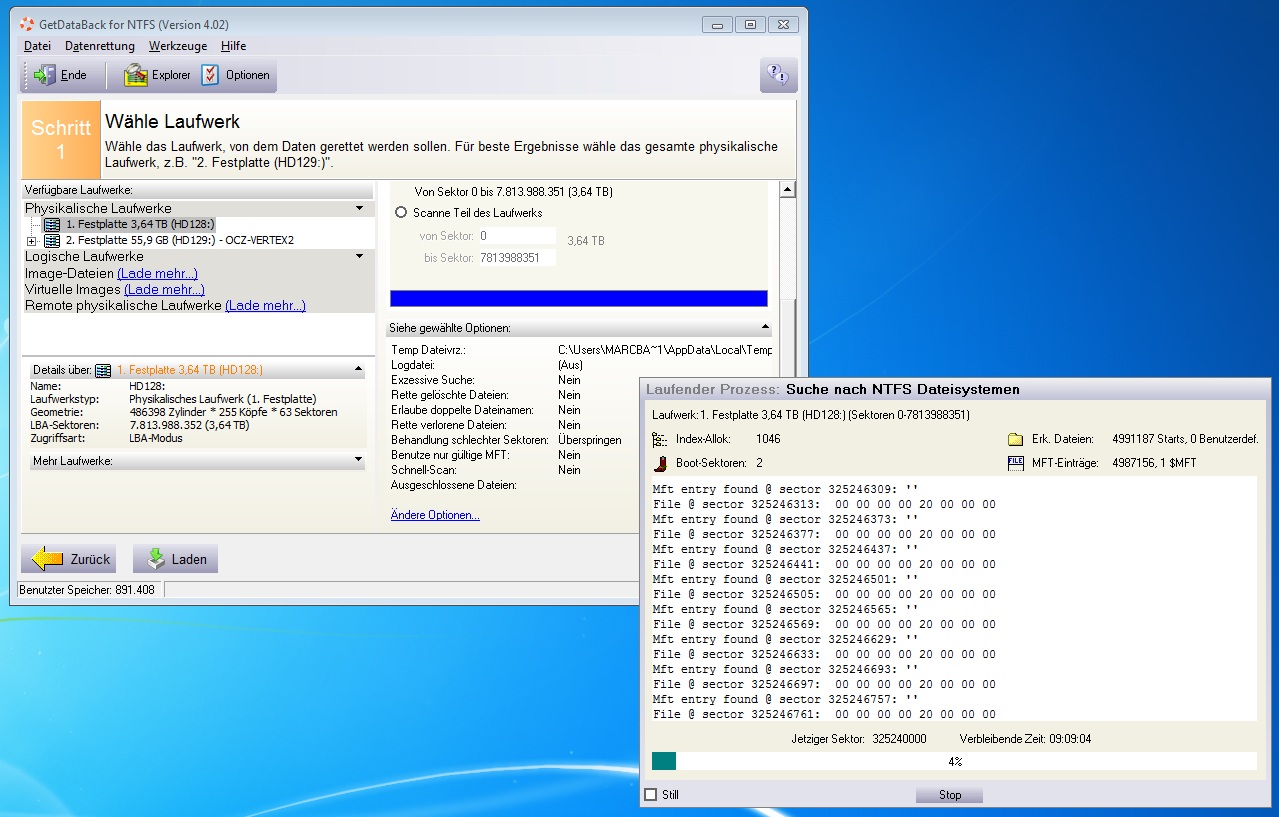Open the Explorer toolbar button
This screenshot has width=1279, height=817.
pos(157,75)
